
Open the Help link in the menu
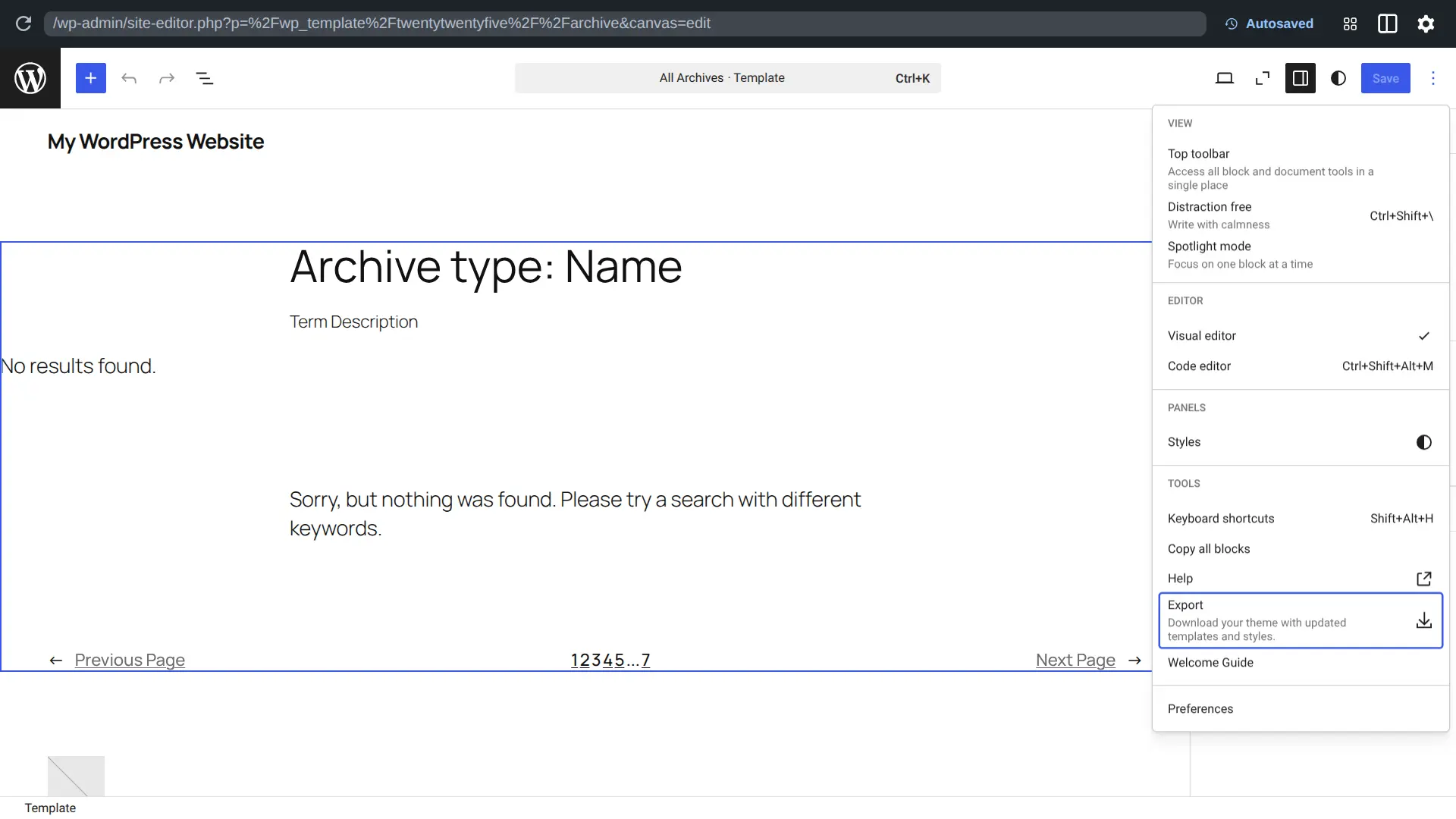(x=1301, y=579)
